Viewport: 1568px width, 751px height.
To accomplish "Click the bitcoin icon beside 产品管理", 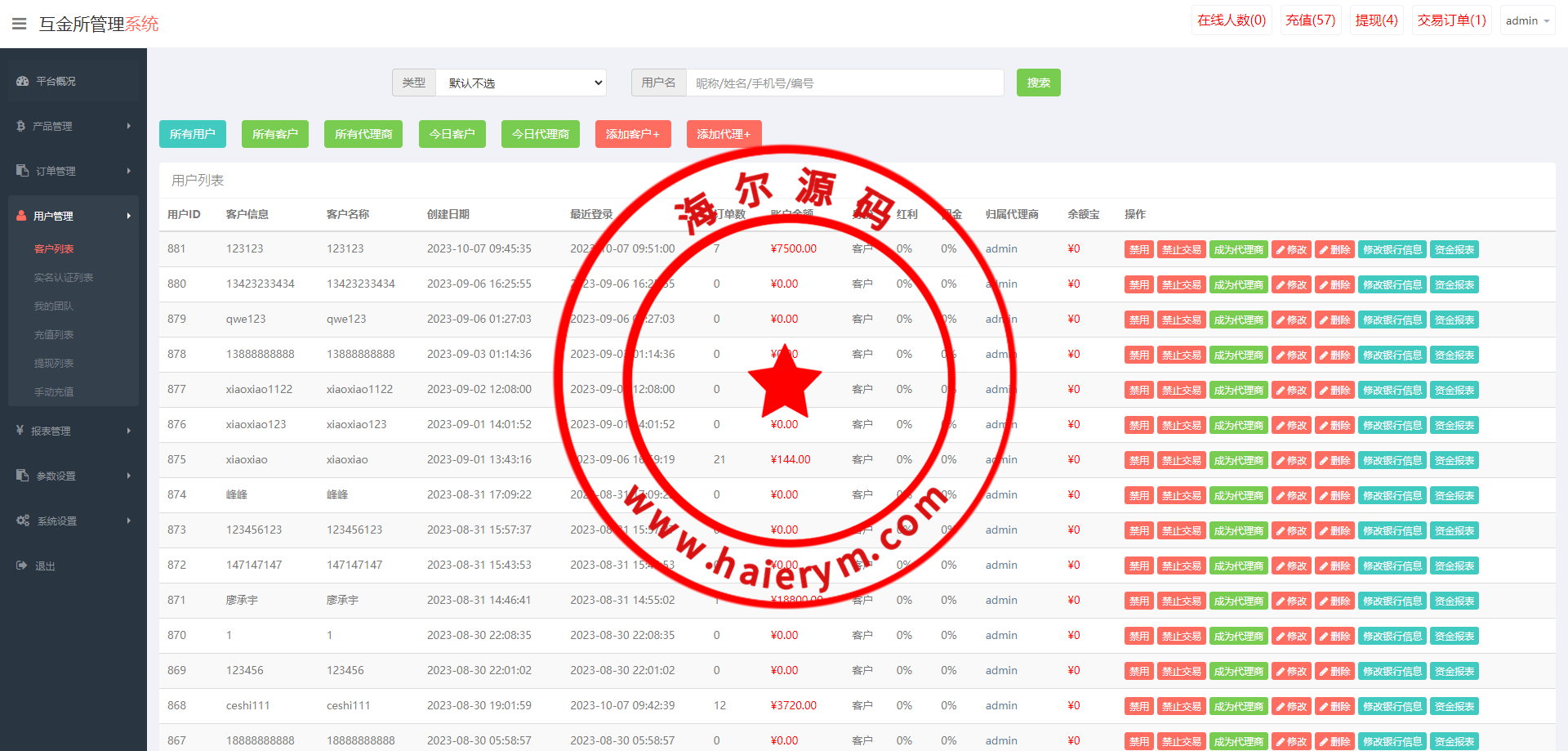I will pos(20,127).
